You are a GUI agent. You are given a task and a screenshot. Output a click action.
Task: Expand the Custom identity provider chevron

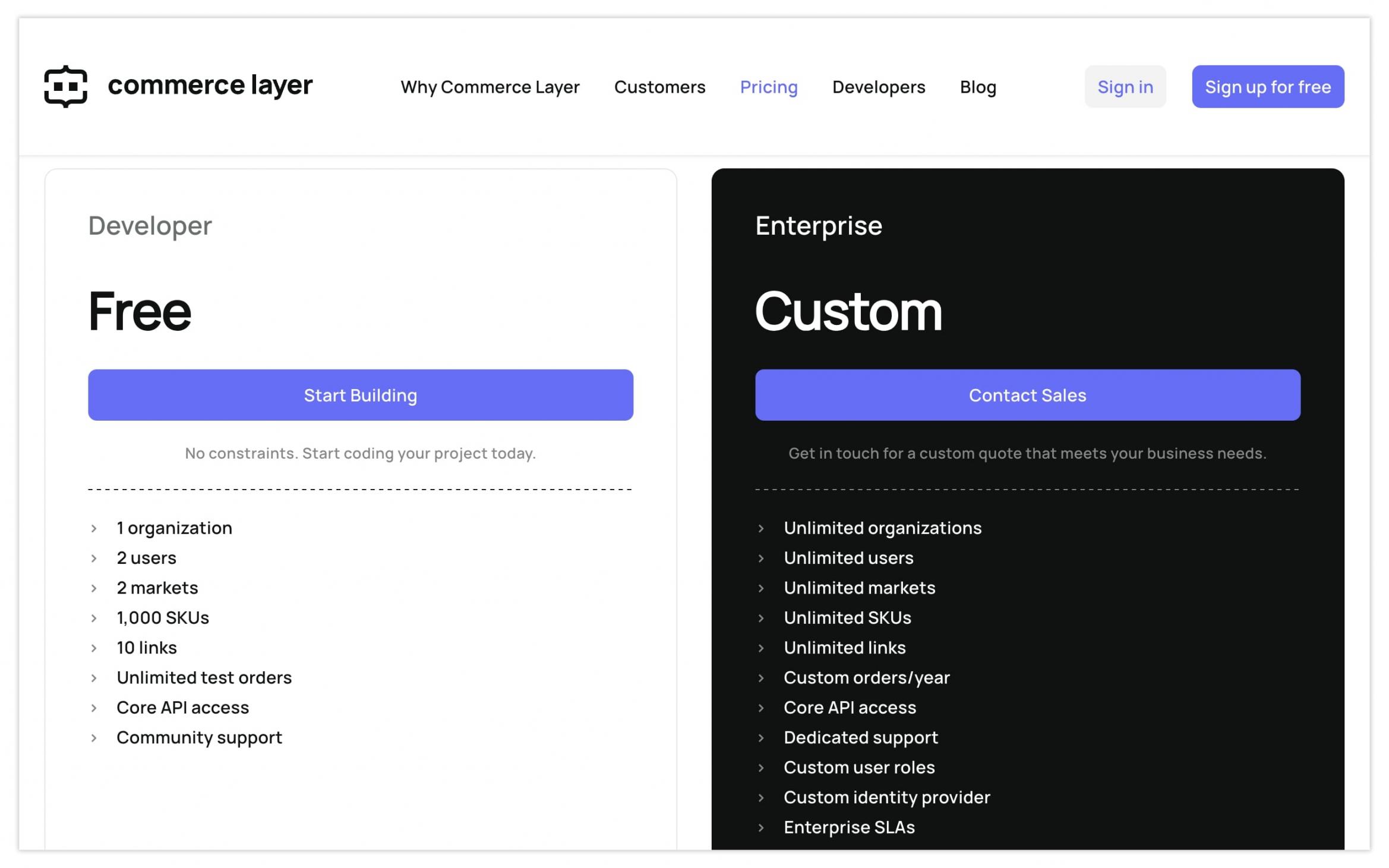coord(761,797)
